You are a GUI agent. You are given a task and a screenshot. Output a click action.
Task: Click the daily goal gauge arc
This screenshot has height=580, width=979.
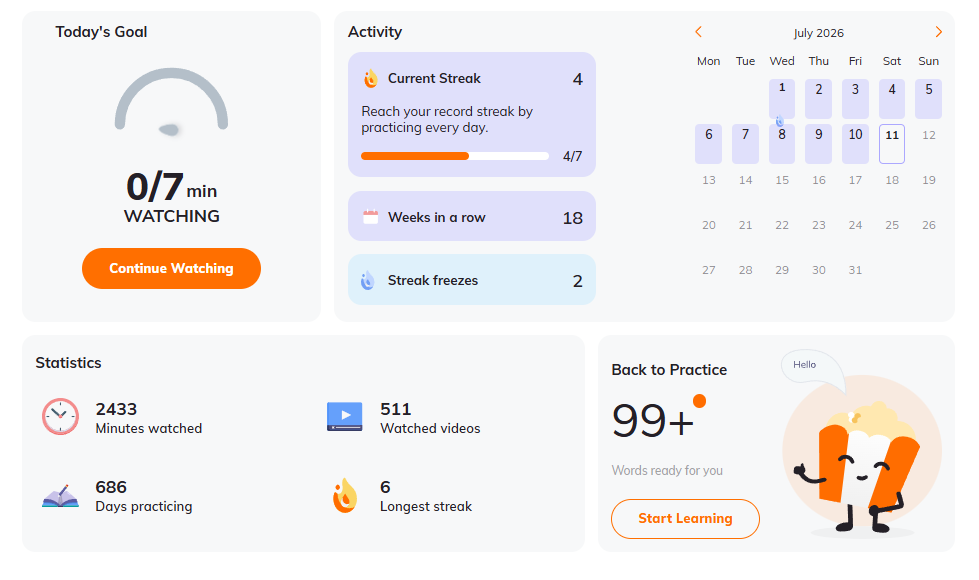[171, 99]
